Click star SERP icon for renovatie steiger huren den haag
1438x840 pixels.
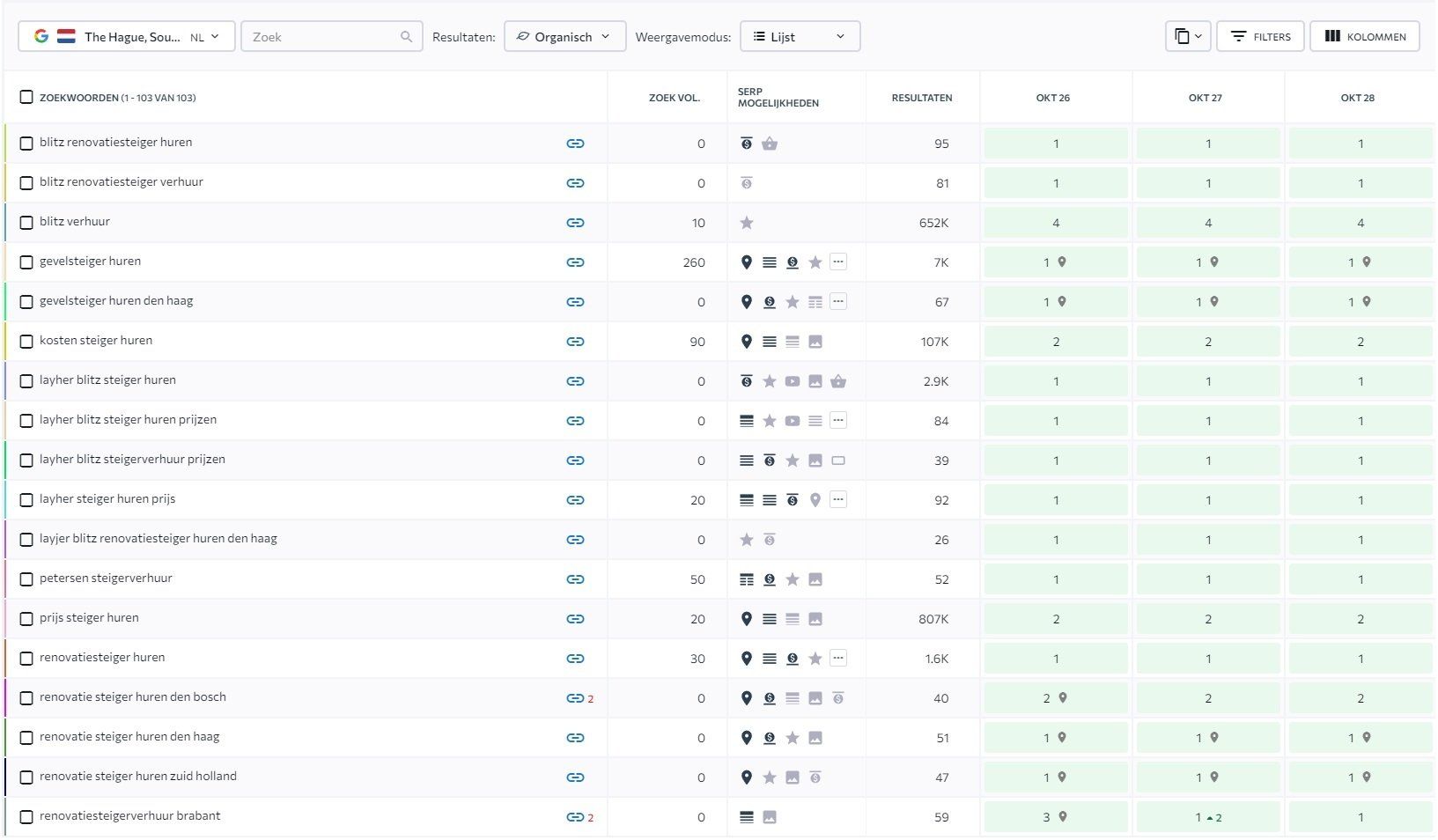[793, 738]
